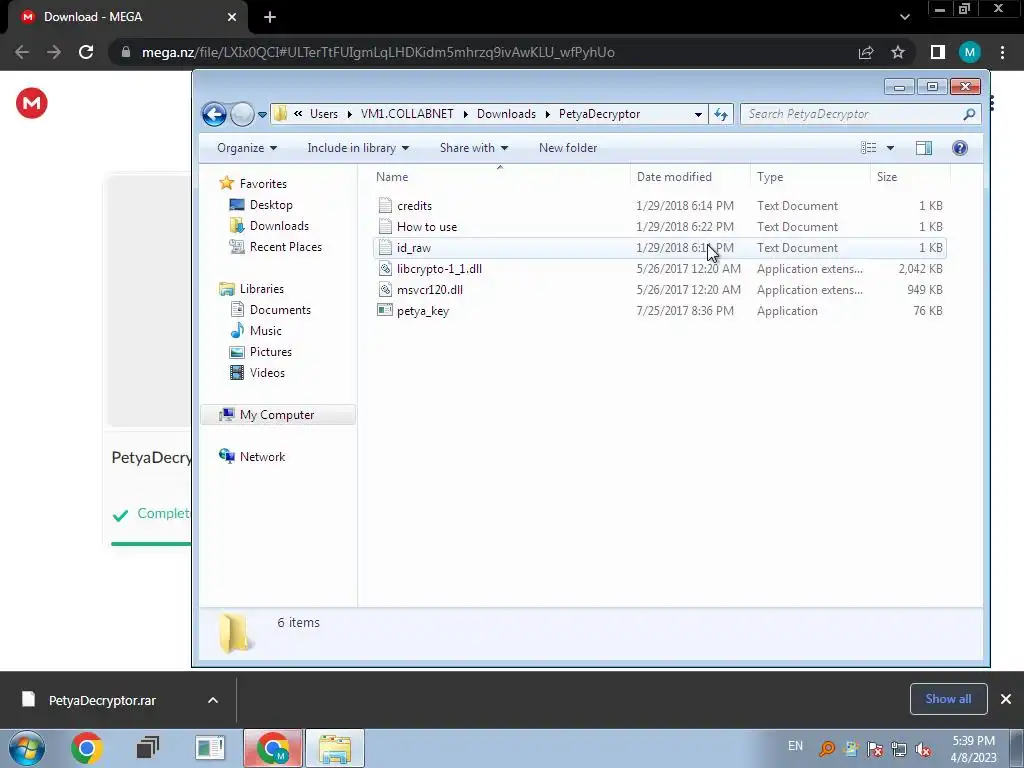Select My Computer in navigation pane
Screen dimensions: 1024x768
(278, 415)
